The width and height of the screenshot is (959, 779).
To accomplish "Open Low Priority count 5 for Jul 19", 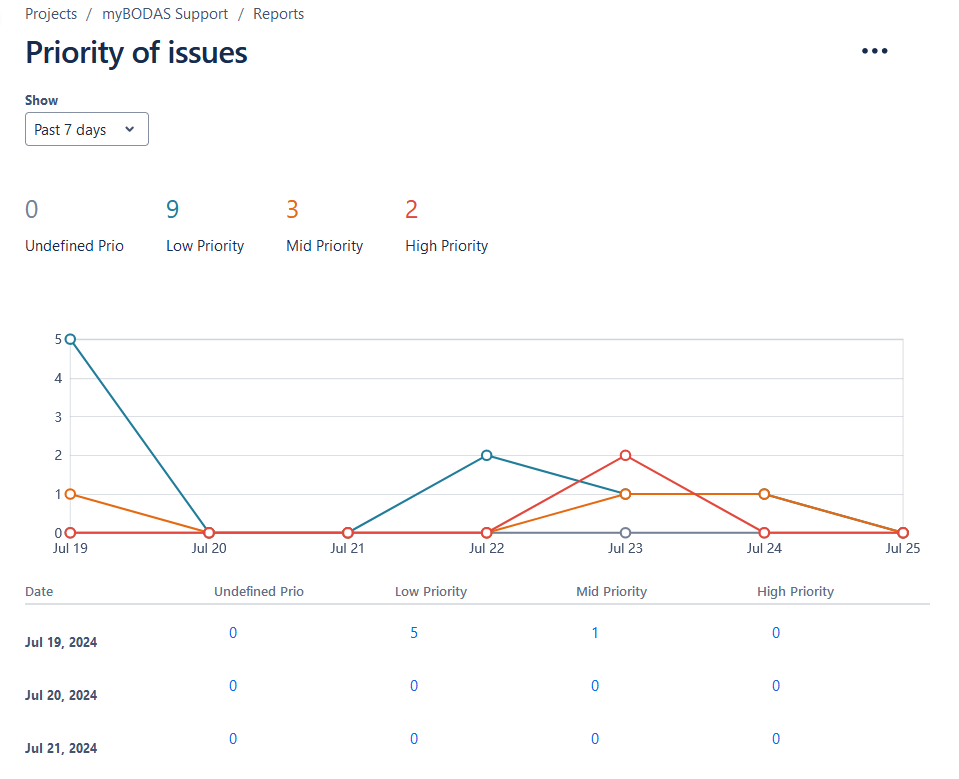I will point(414,633).
